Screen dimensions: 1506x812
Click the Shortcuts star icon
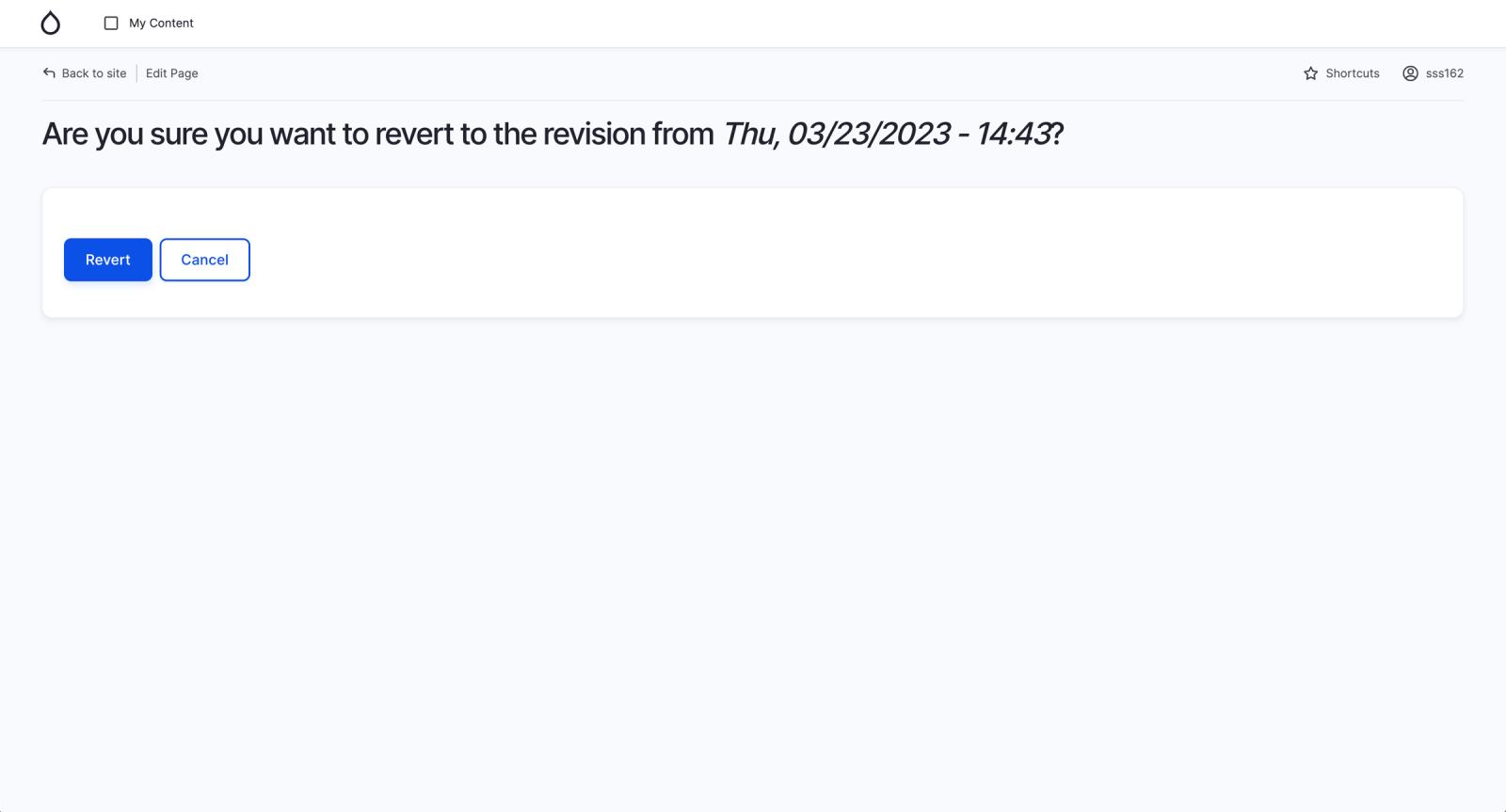pyautogui.click(x=1310, y=73)
